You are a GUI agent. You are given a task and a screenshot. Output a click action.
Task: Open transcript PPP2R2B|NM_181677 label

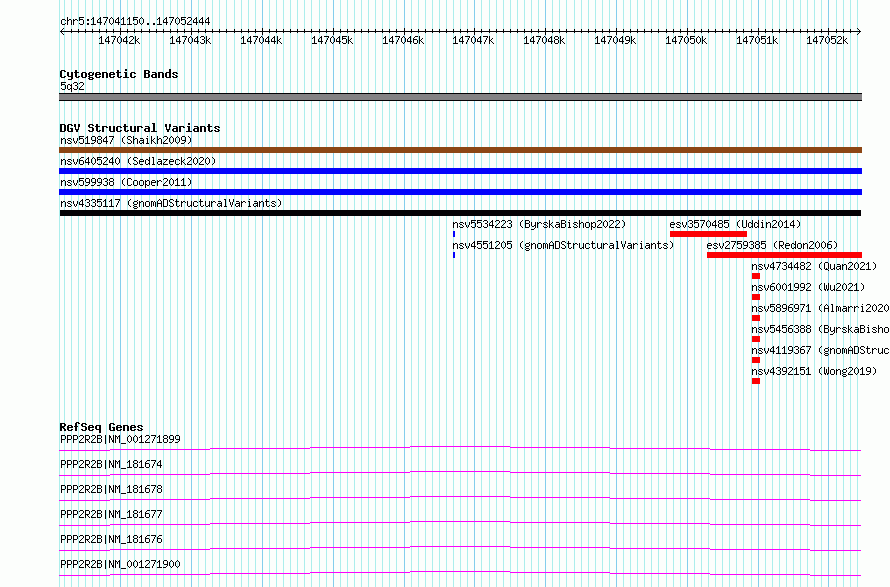point(111,514)
